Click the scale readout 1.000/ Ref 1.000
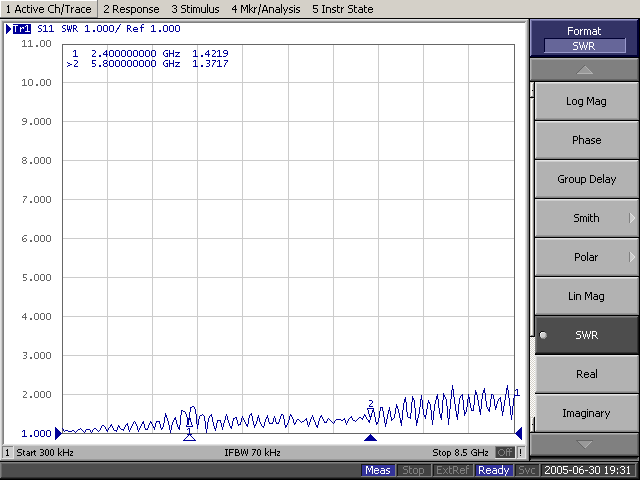Image resolution: width=640 pixels, height=480 pixels. pyautogui.click(x=132, y=29)
